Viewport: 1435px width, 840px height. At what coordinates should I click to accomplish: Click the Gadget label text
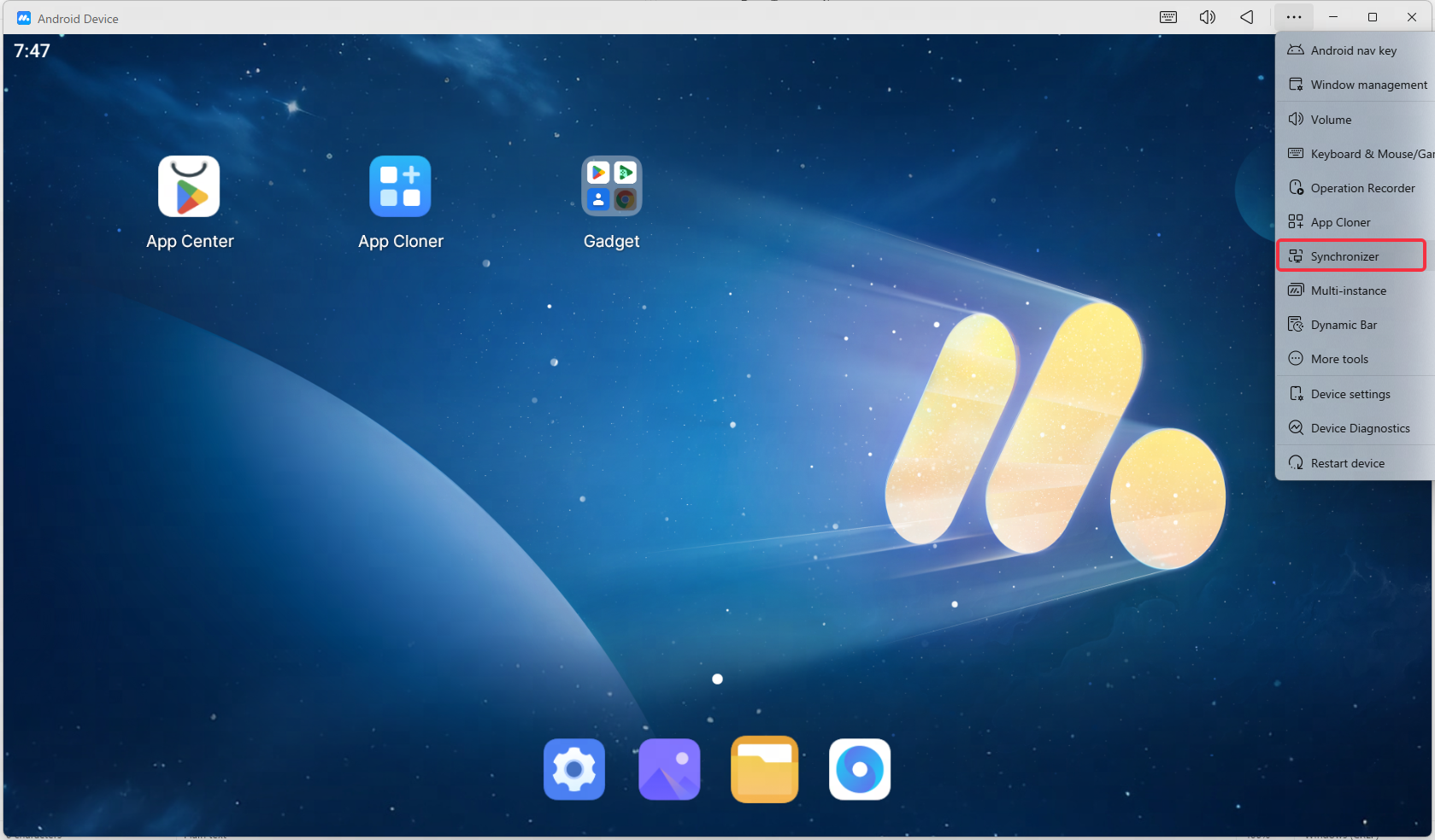tap(611, 242)
